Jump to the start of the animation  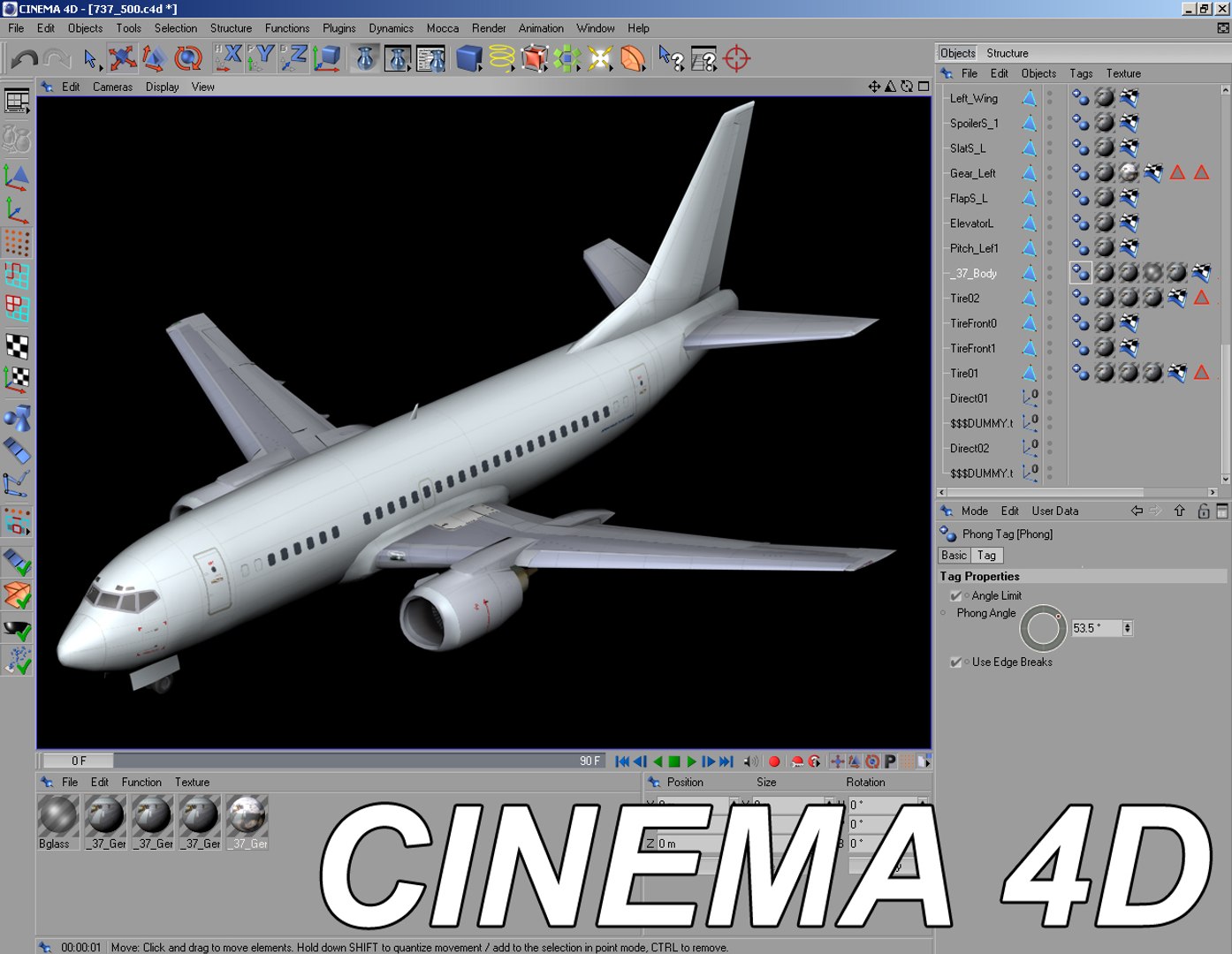click(622, 761)
